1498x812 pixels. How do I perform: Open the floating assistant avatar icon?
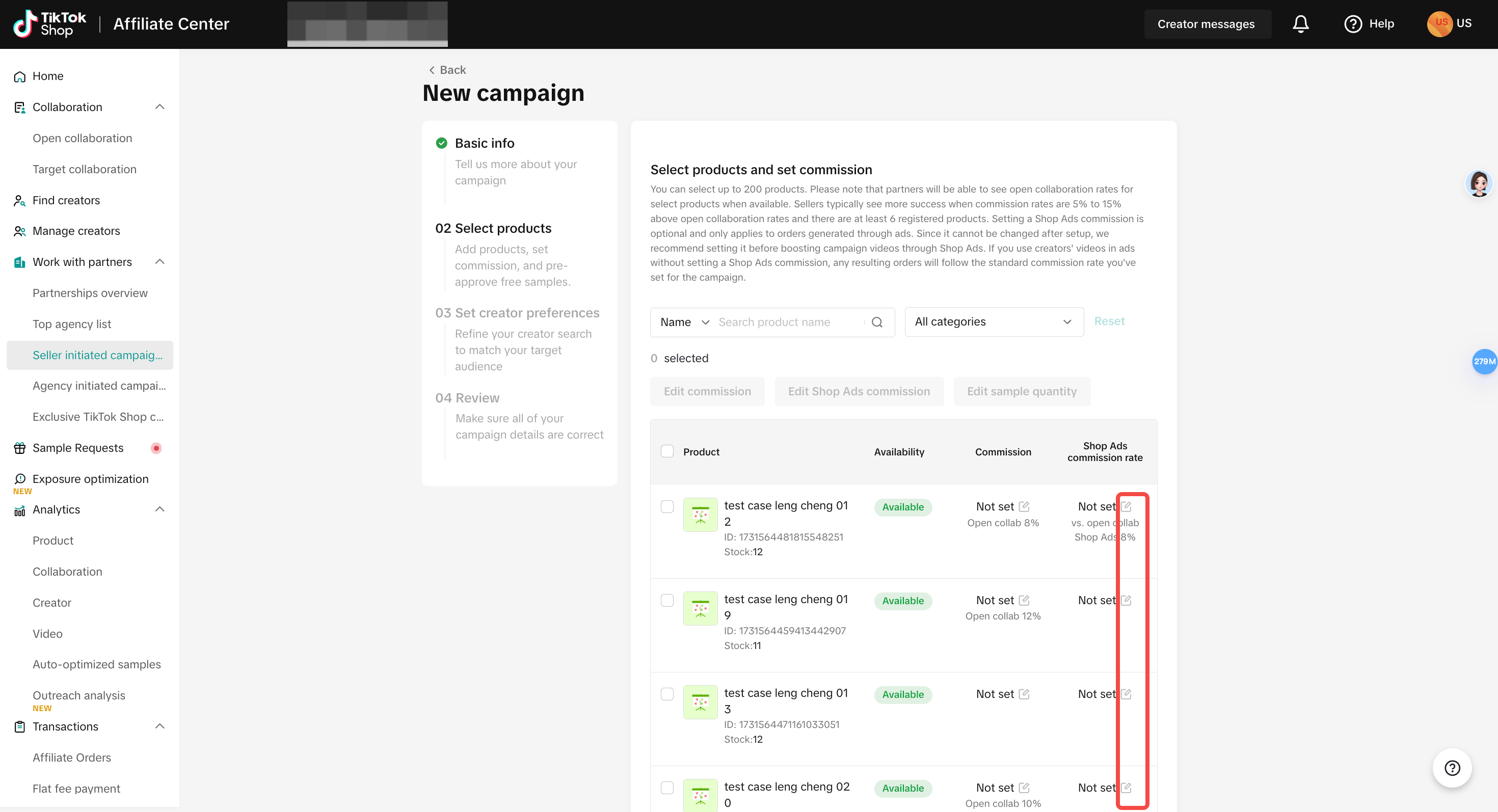pos(1479,184)
